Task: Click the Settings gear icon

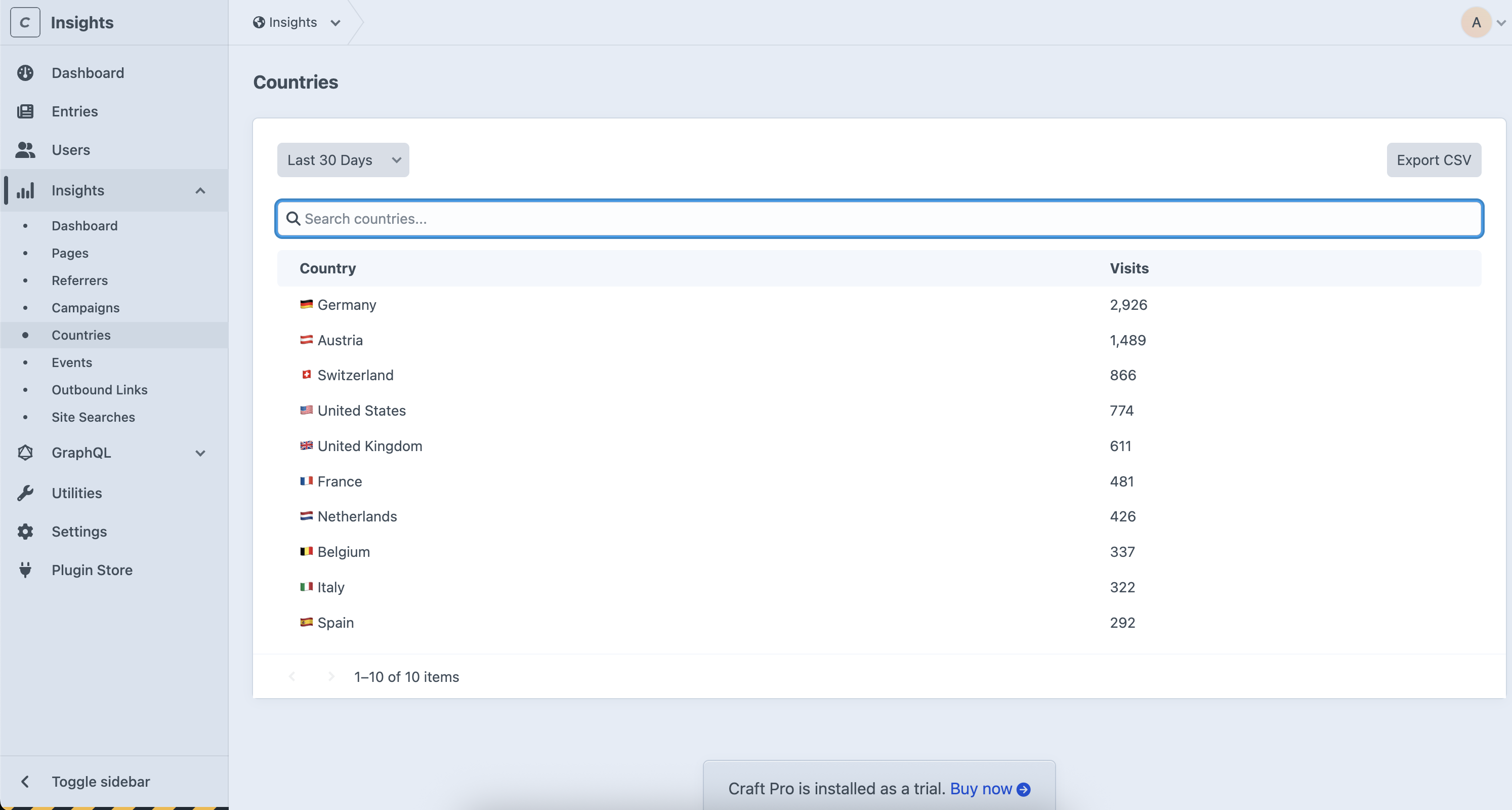Action: tap(25, 532)
